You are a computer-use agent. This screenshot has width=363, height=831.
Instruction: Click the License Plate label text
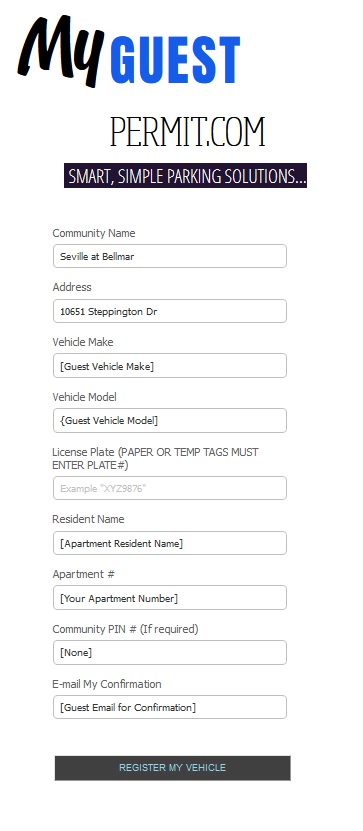pyautogui.click(x=155, y=458)
